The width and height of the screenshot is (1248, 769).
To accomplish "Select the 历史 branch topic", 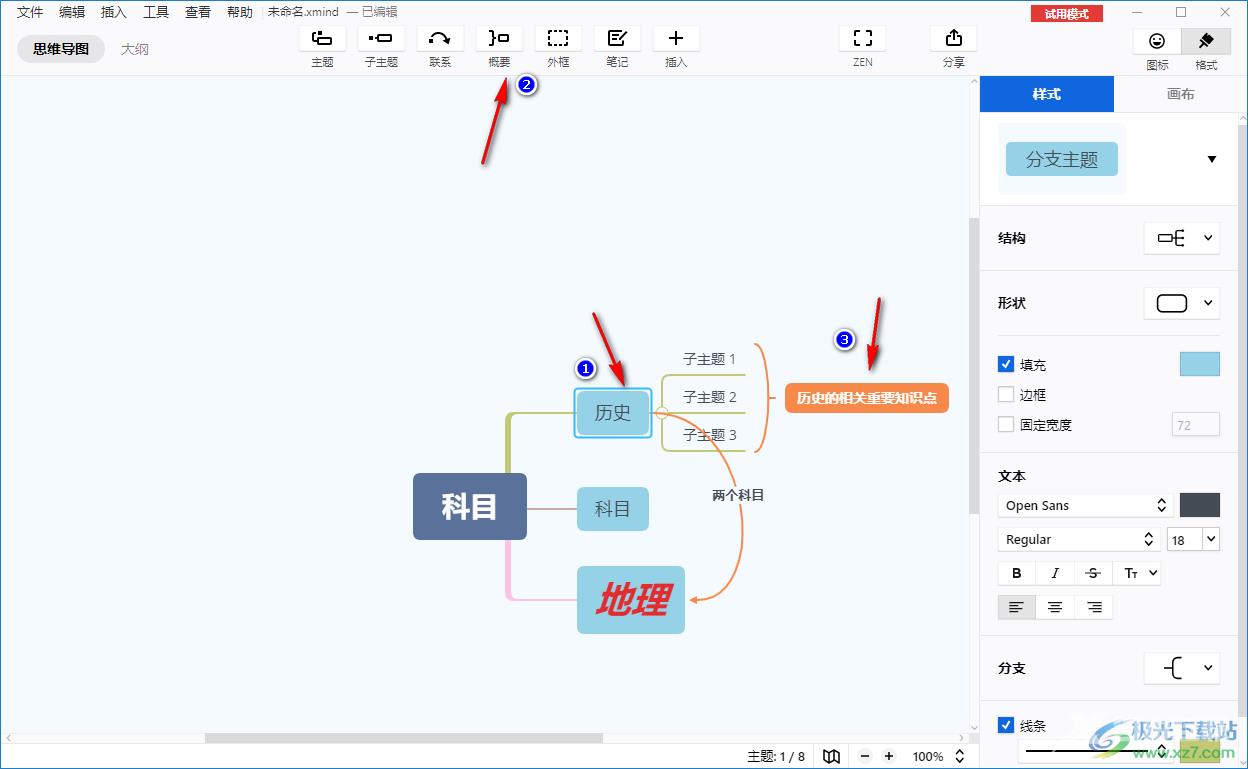I will pos(613,412).
